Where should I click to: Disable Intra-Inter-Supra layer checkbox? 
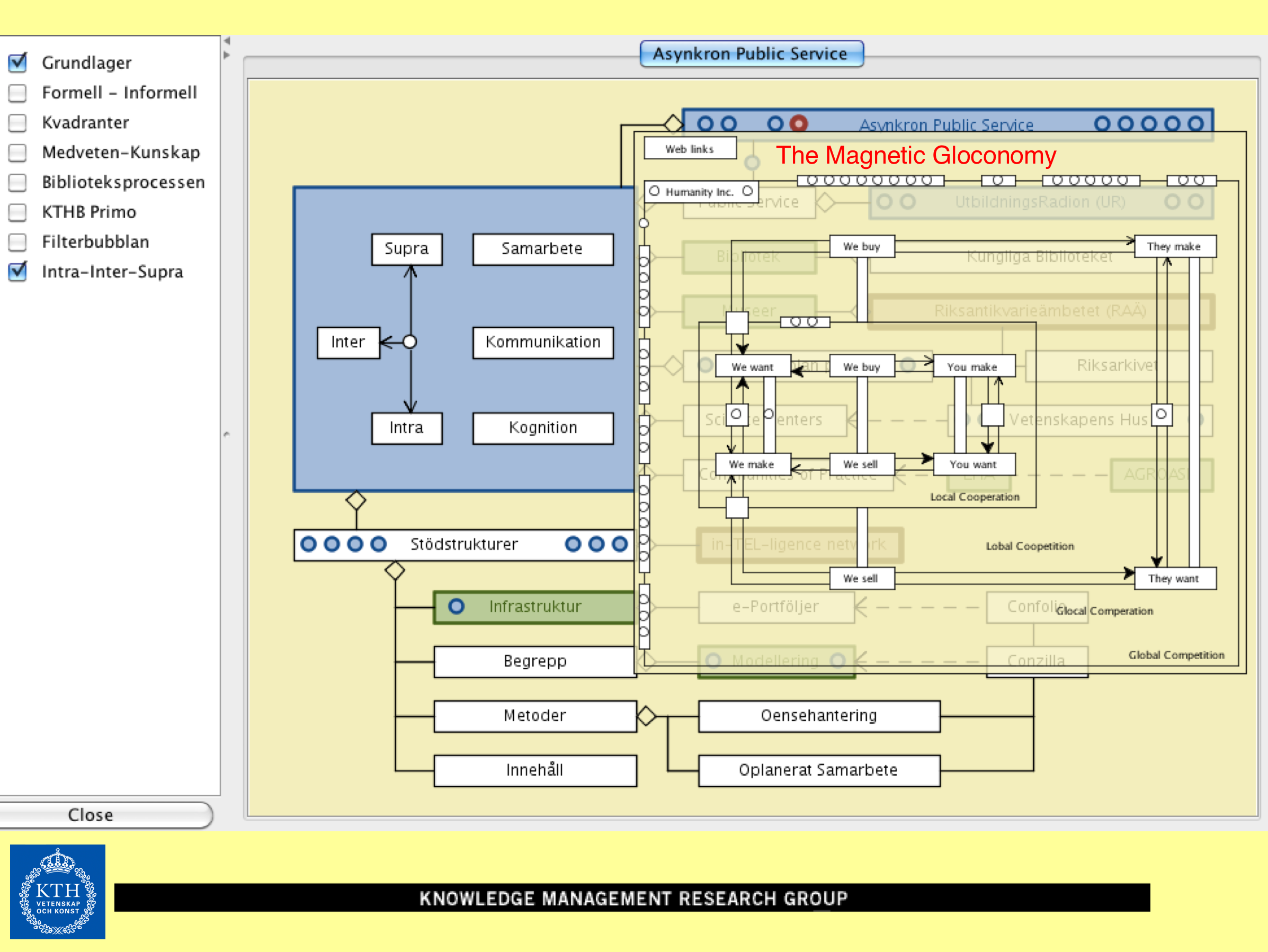18,272
